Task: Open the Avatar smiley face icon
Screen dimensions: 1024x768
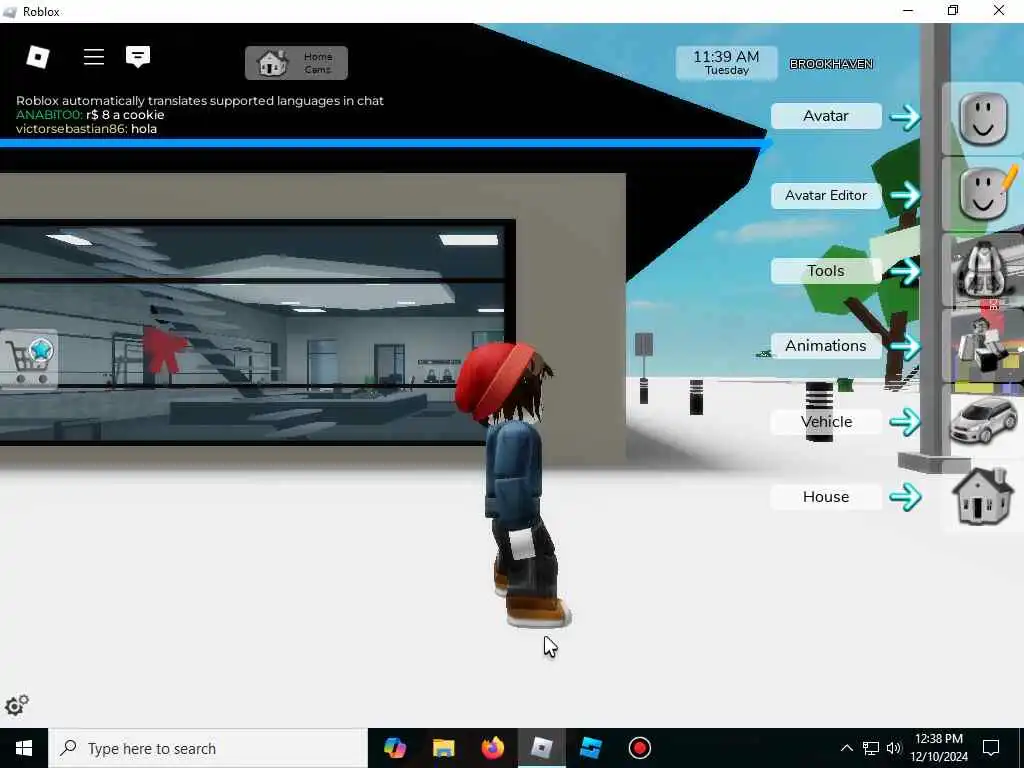Action: click(x=983, y=119)
